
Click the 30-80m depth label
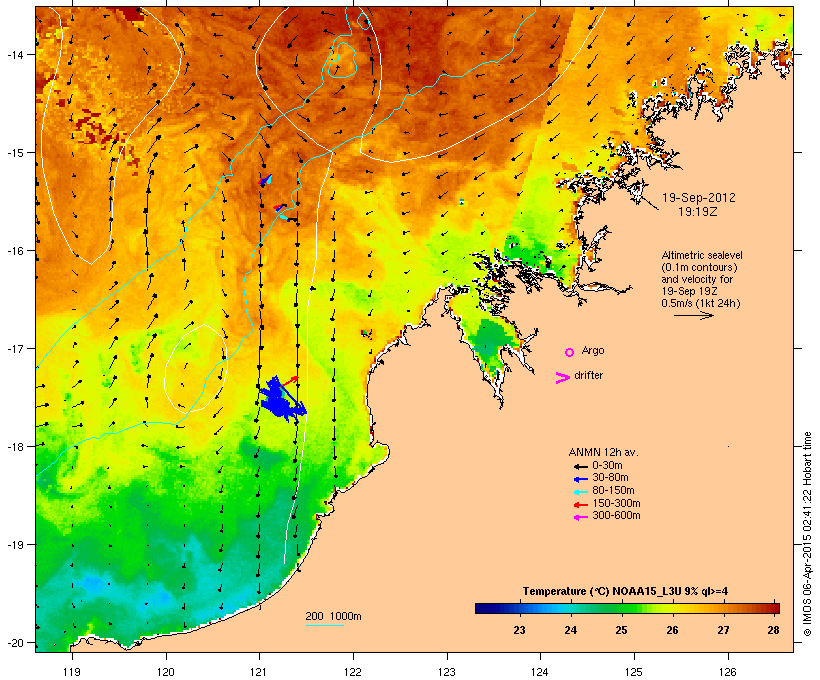click(610, 478)
